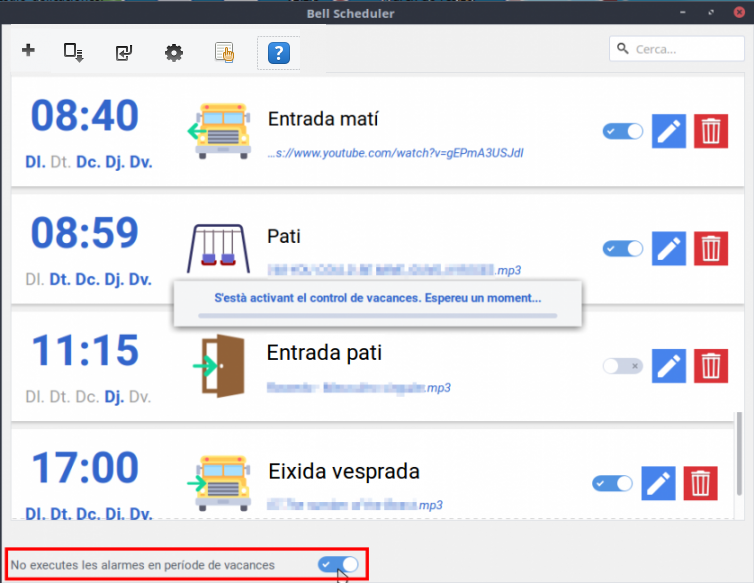The height and width of the screenshot is (583, 754).
Task: Open settings with the gear icon
Action: tap(174, 53)
